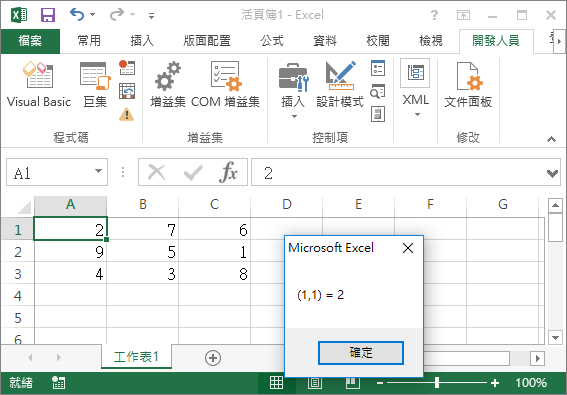567x395 pixels.
Task: Open the Insert controls (插入) toolbox
Action: (293, 90)
